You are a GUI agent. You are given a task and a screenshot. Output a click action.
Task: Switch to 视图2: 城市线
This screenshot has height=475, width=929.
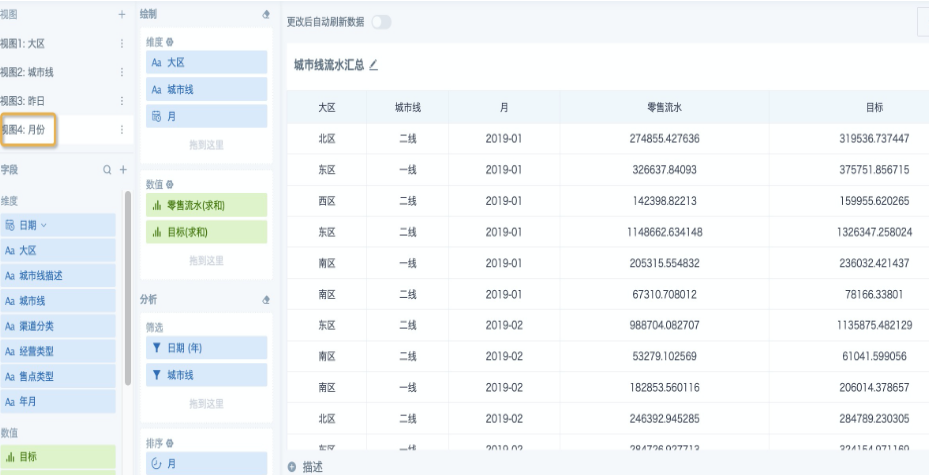point(28,73)
